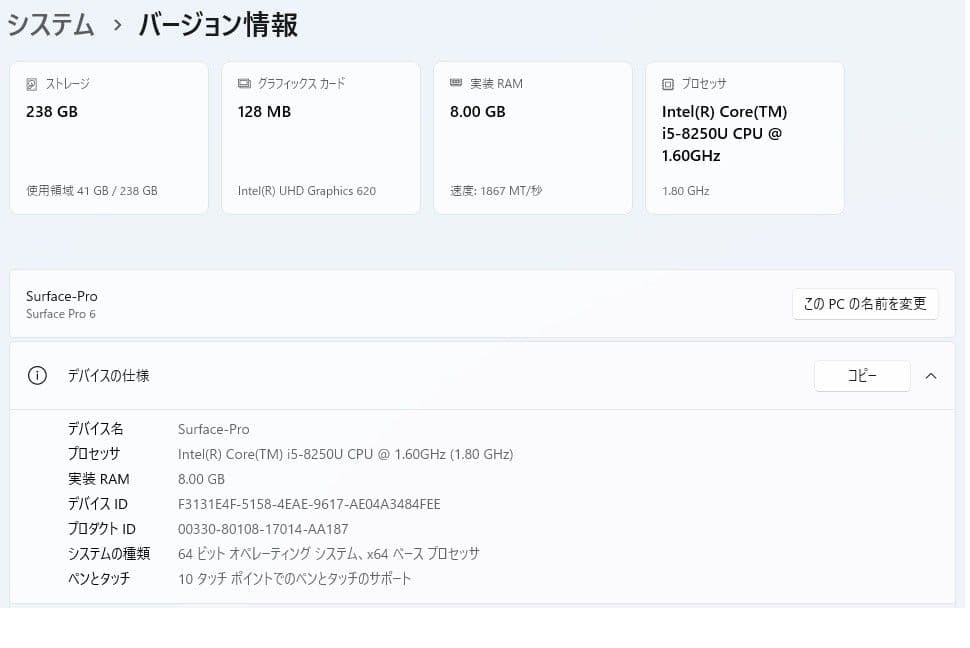This screenshot has width=970, height=648.
Task: Click the プロセッサ processor icon
Action: pyautogui.click(x=667, y=84)
